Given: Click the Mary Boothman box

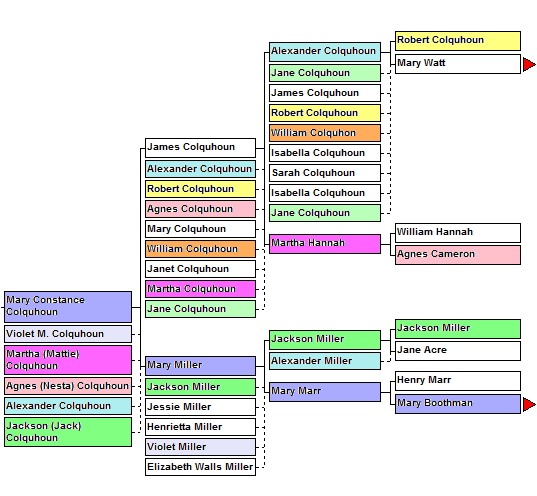Looking at the screenshot, I should coord(458,404).
